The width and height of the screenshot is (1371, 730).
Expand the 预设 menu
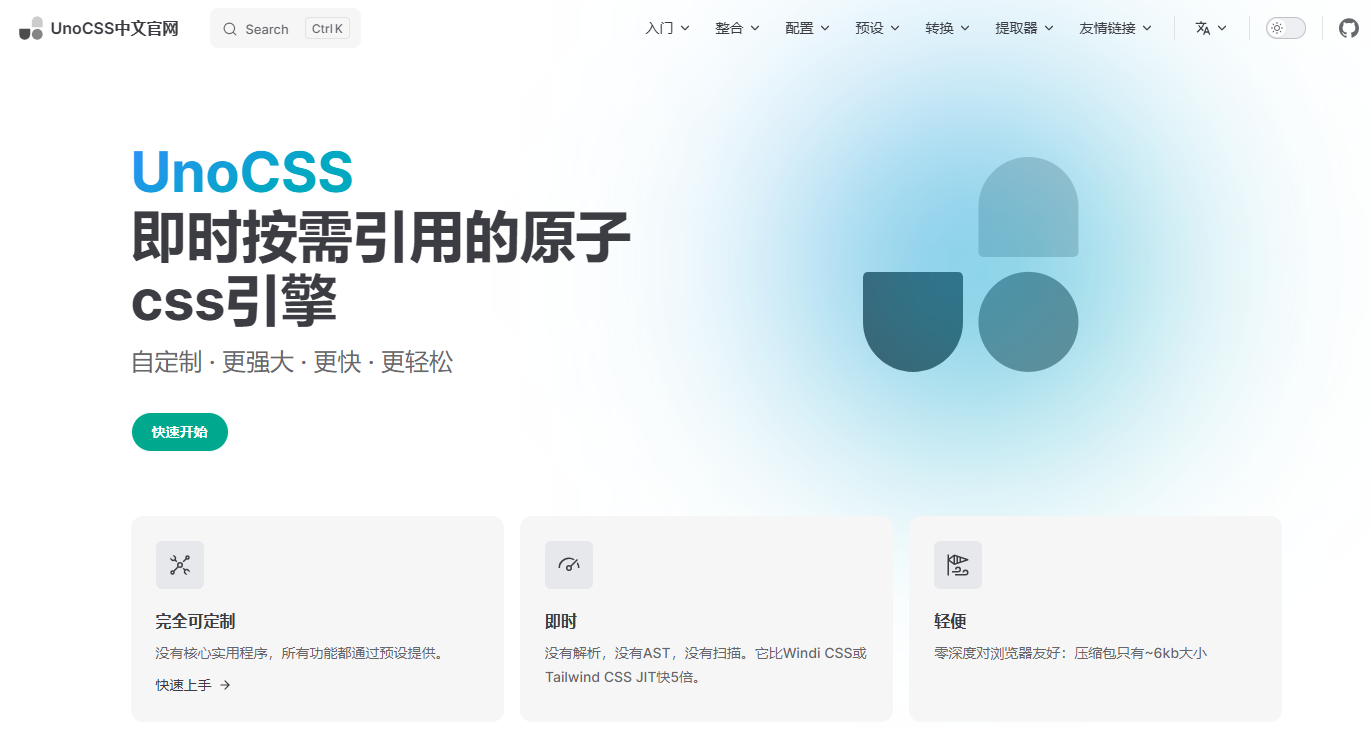[x=877, y=28]
